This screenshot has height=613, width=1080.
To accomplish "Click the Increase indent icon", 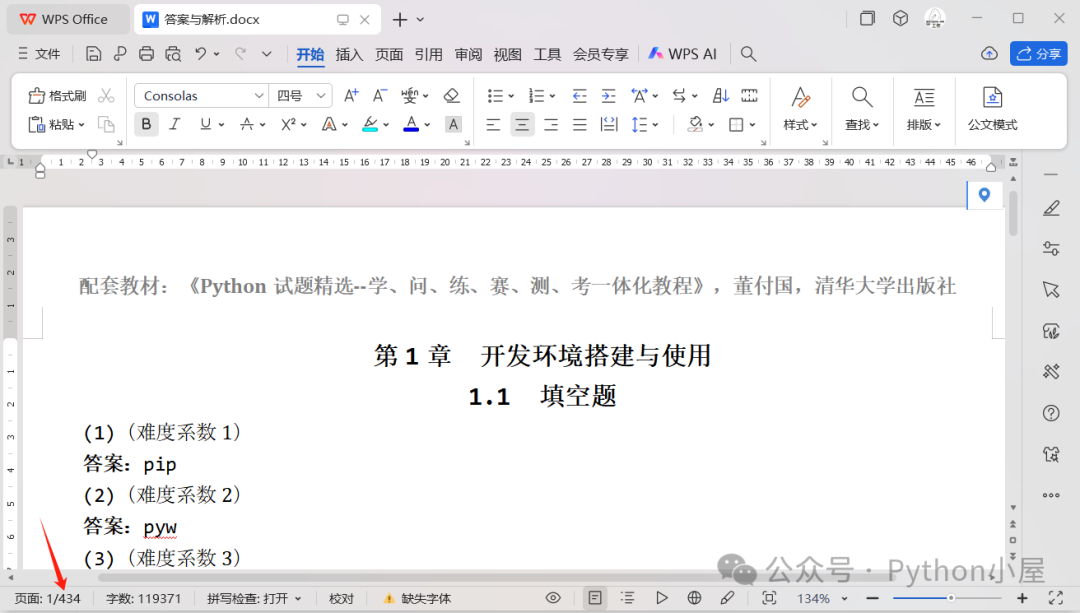I will tap(608, 96).
